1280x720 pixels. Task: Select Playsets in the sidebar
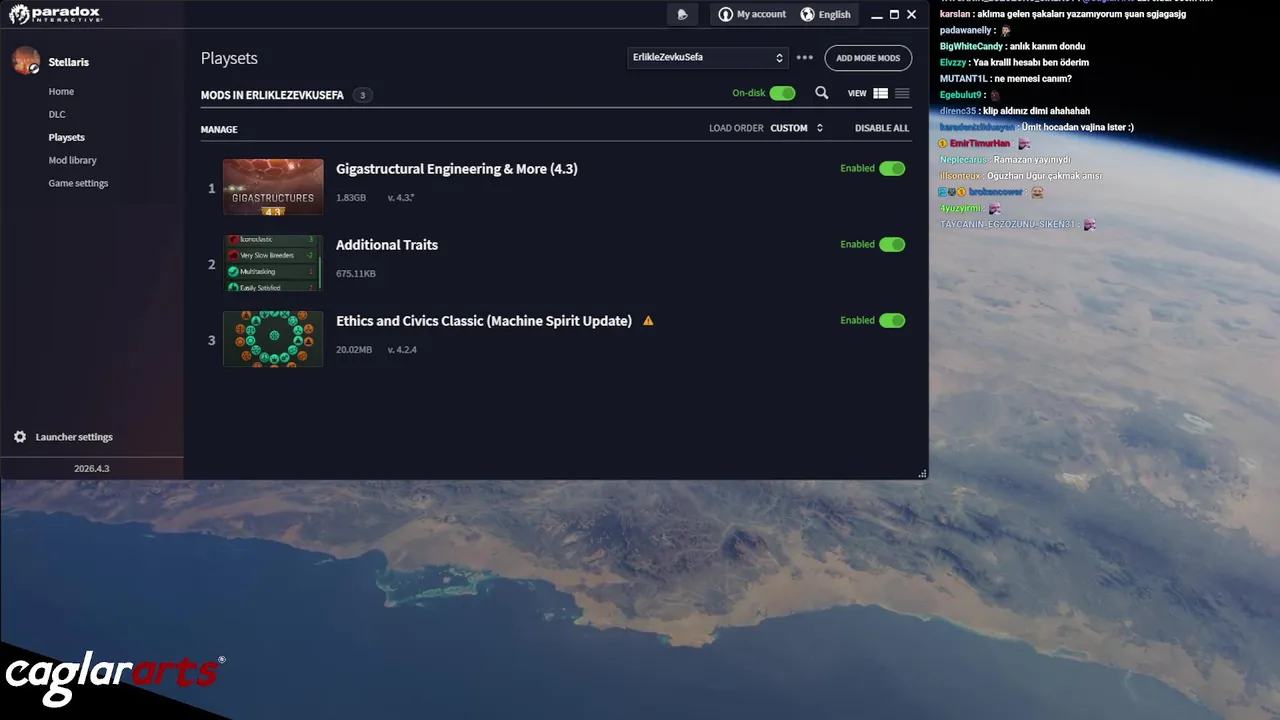(67, 137)
